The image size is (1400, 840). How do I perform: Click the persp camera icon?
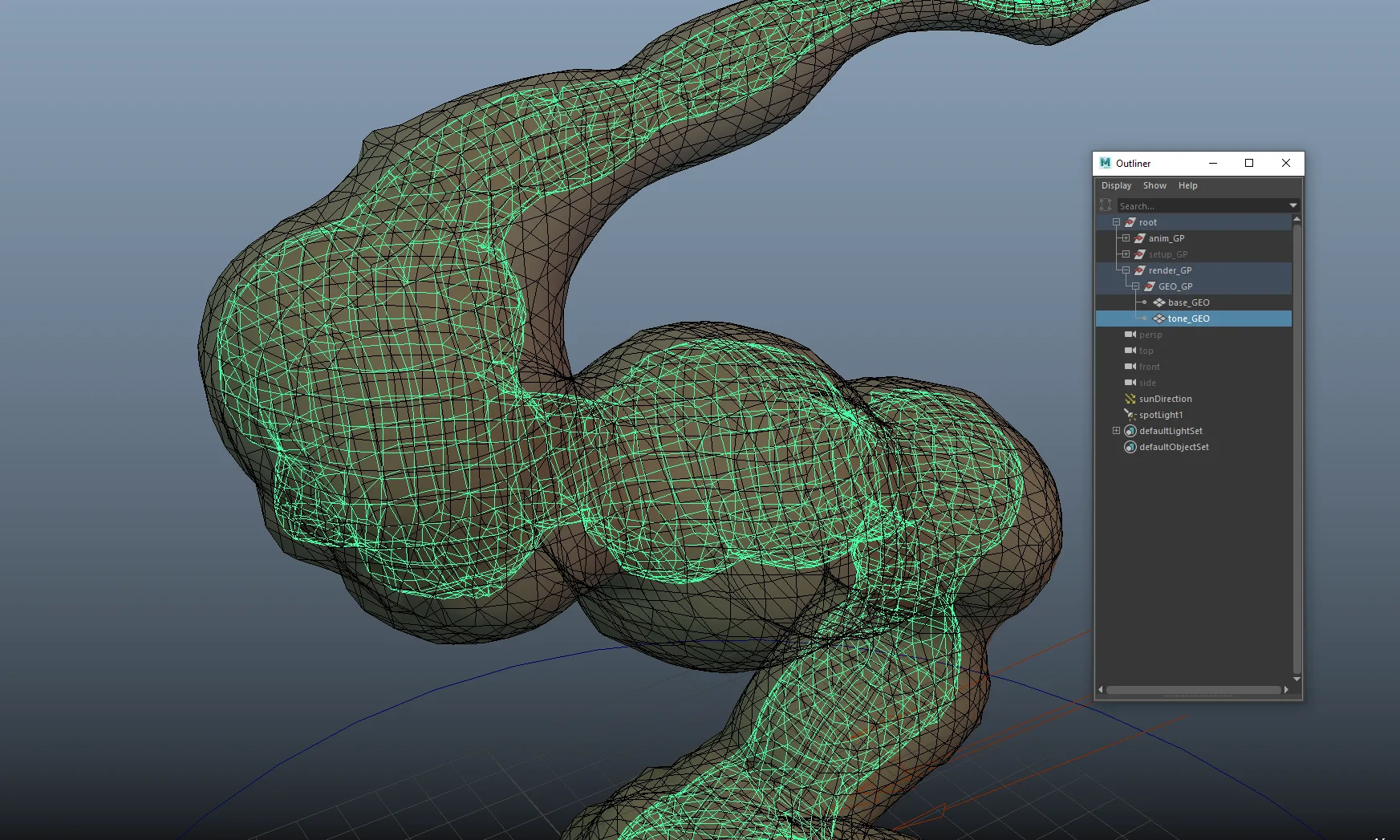pyautogui.click(x=1130, y=335)
